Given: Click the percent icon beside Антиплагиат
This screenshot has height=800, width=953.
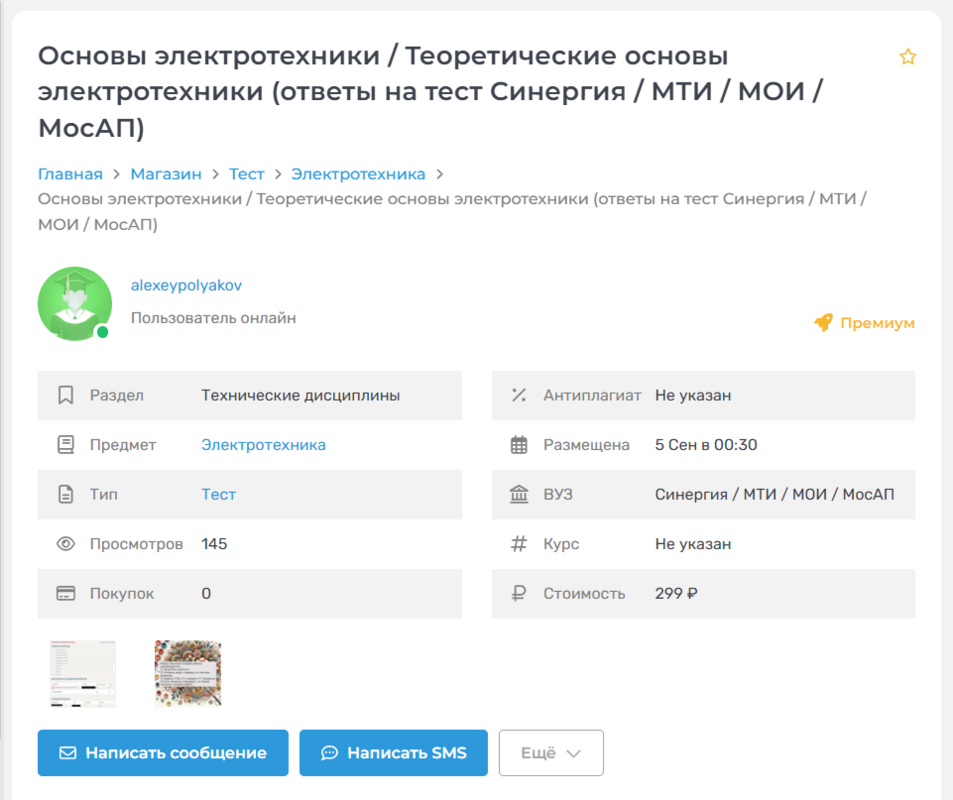Looking at the screenshot, I should point(519,395).
